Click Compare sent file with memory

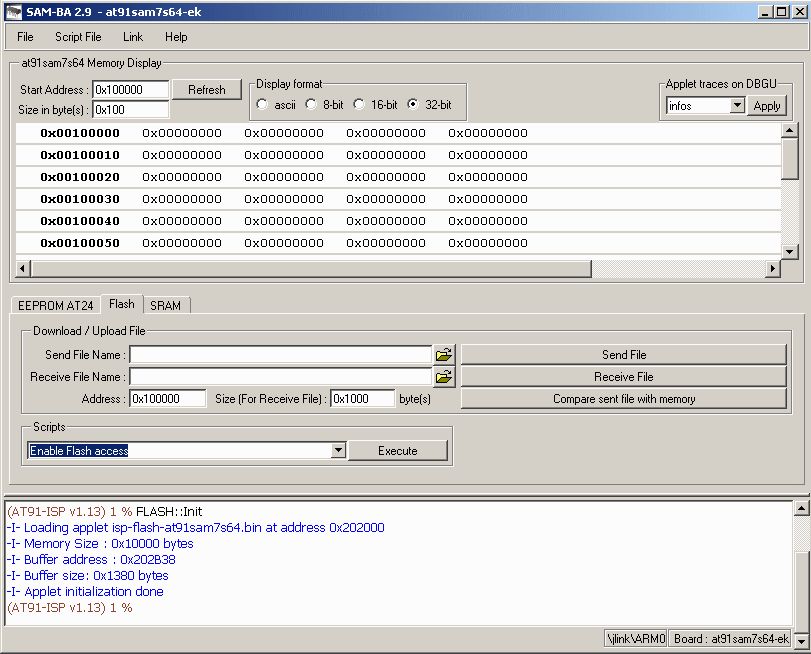pyautogui.click(x=624, y=399)
